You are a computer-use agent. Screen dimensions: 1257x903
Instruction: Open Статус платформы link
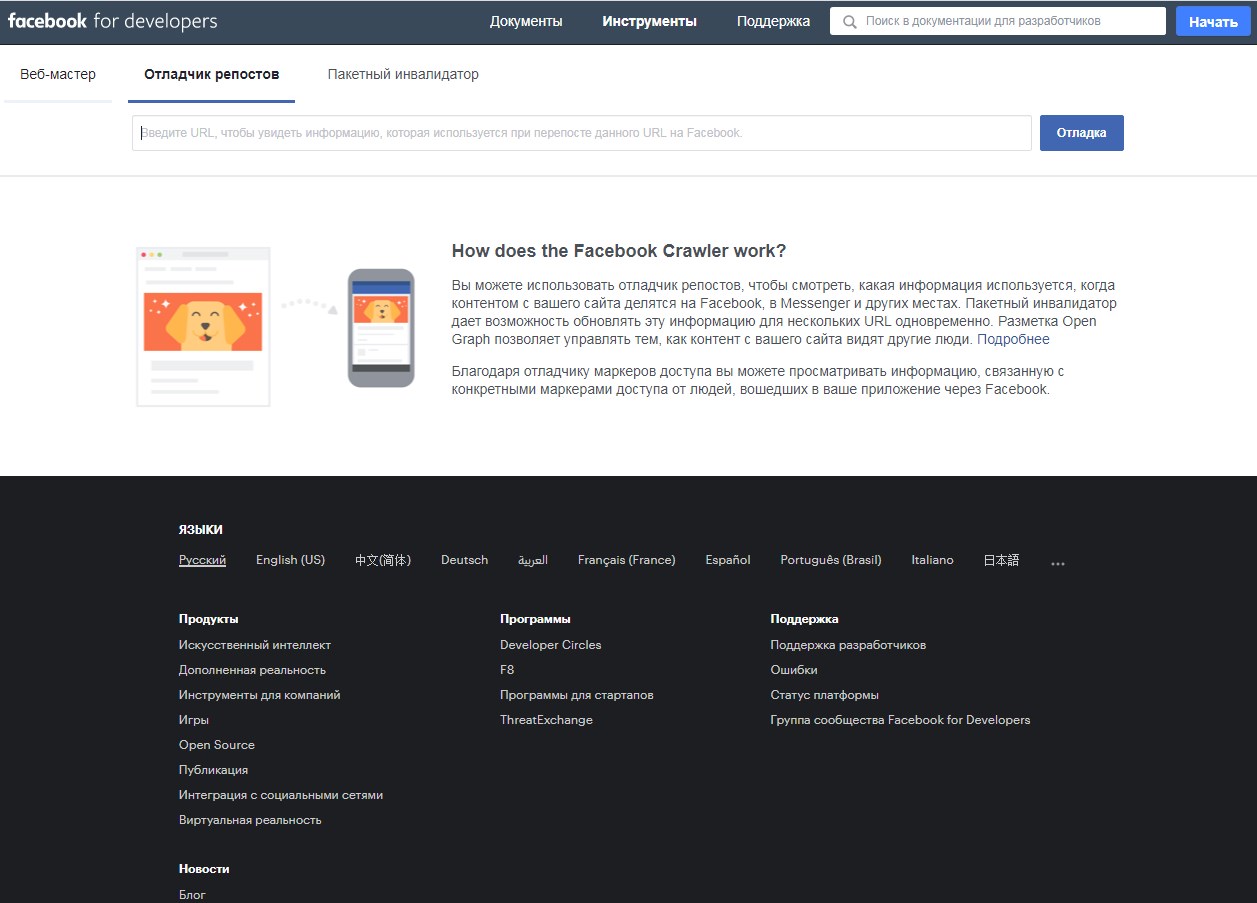[825, 695]
